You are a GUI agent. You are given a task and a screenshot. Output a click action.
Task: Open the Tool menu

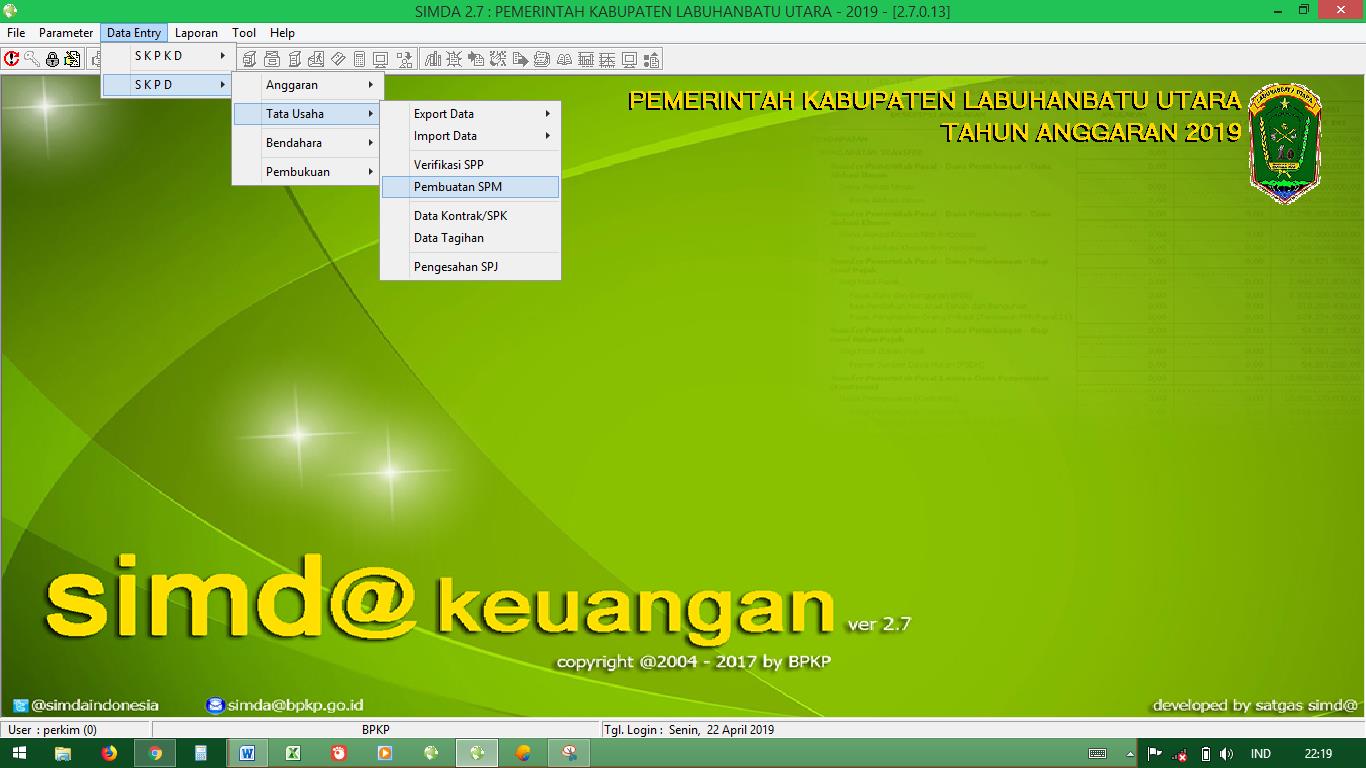244,33
